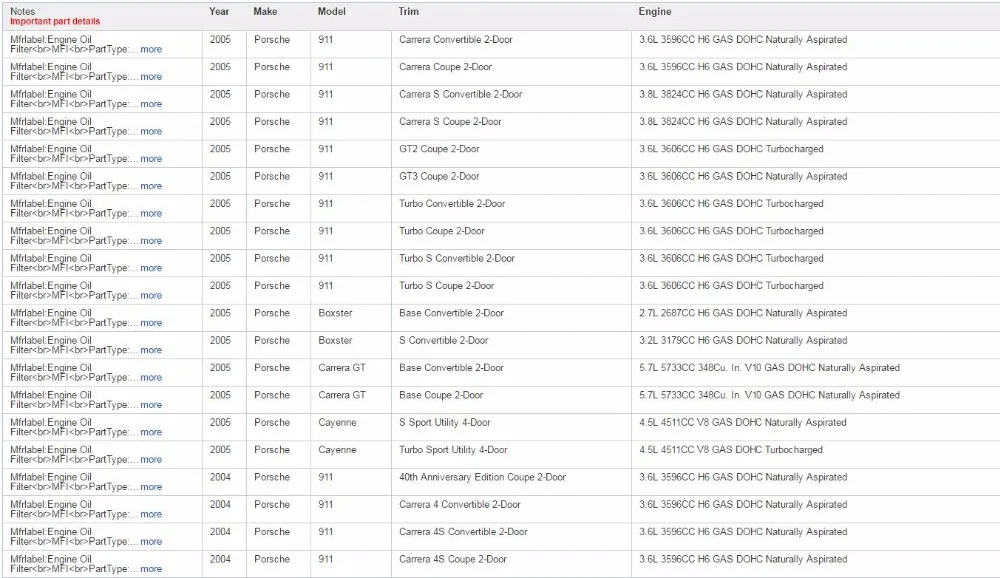This screenshot has width=1000, height=578.
Task: Click the Trim column header
Action: coord(409,11)
